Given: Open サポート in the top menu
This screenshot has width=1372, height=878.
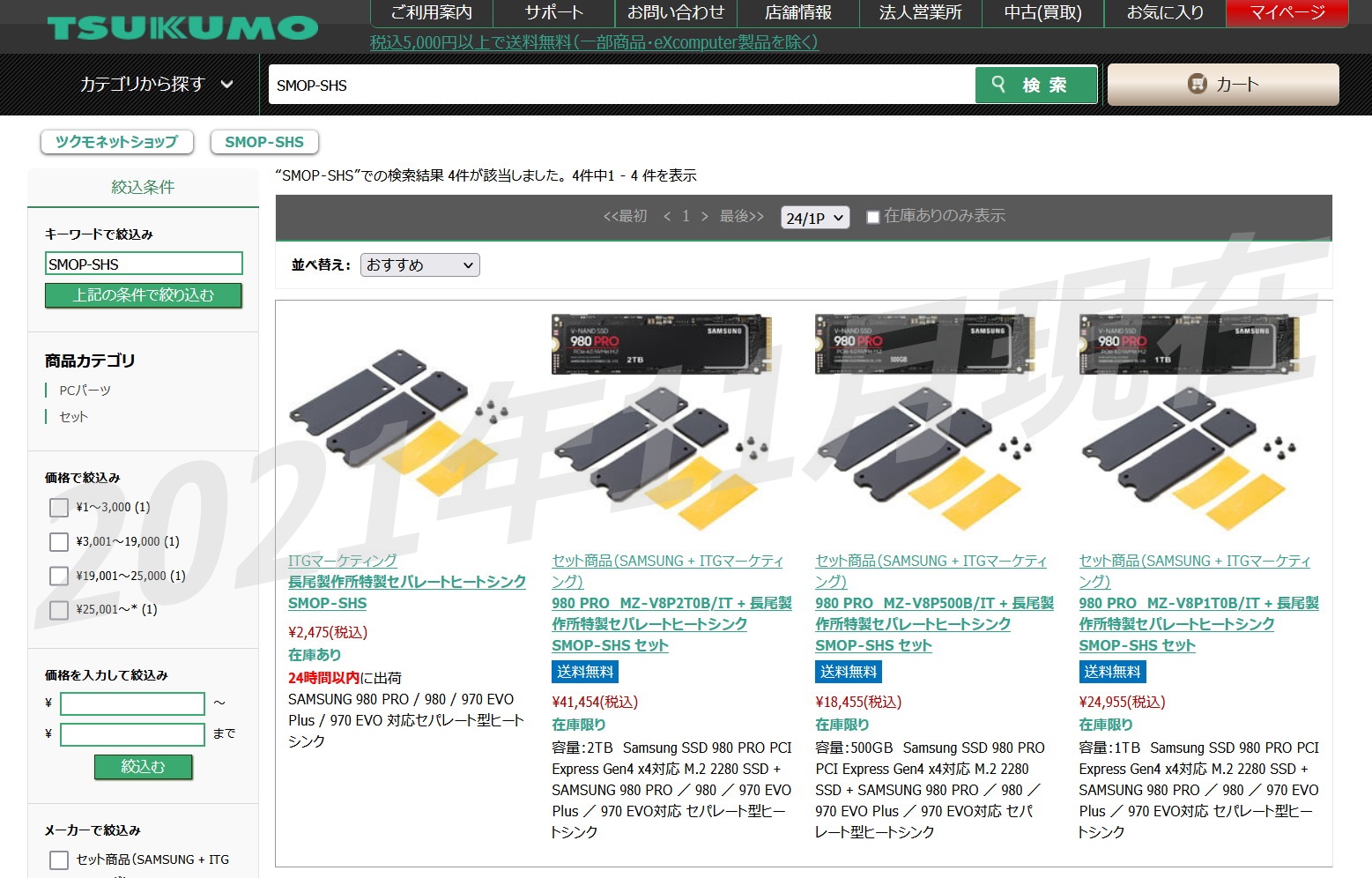Looking at the screenshot, I should (x=553, y=12).
